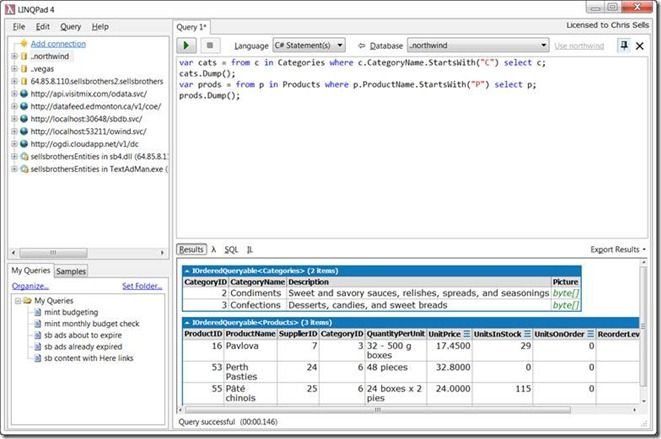Click globe icon for localhost:53211 owind.svc
661x439 pixels.
[x=24, y=131]
